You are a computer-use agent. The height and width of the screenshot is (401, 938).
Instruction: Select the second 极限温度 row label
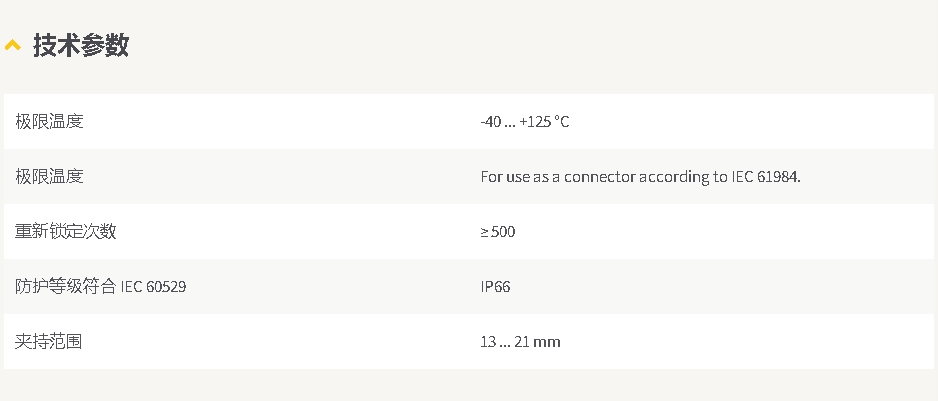tap(49, 177)
